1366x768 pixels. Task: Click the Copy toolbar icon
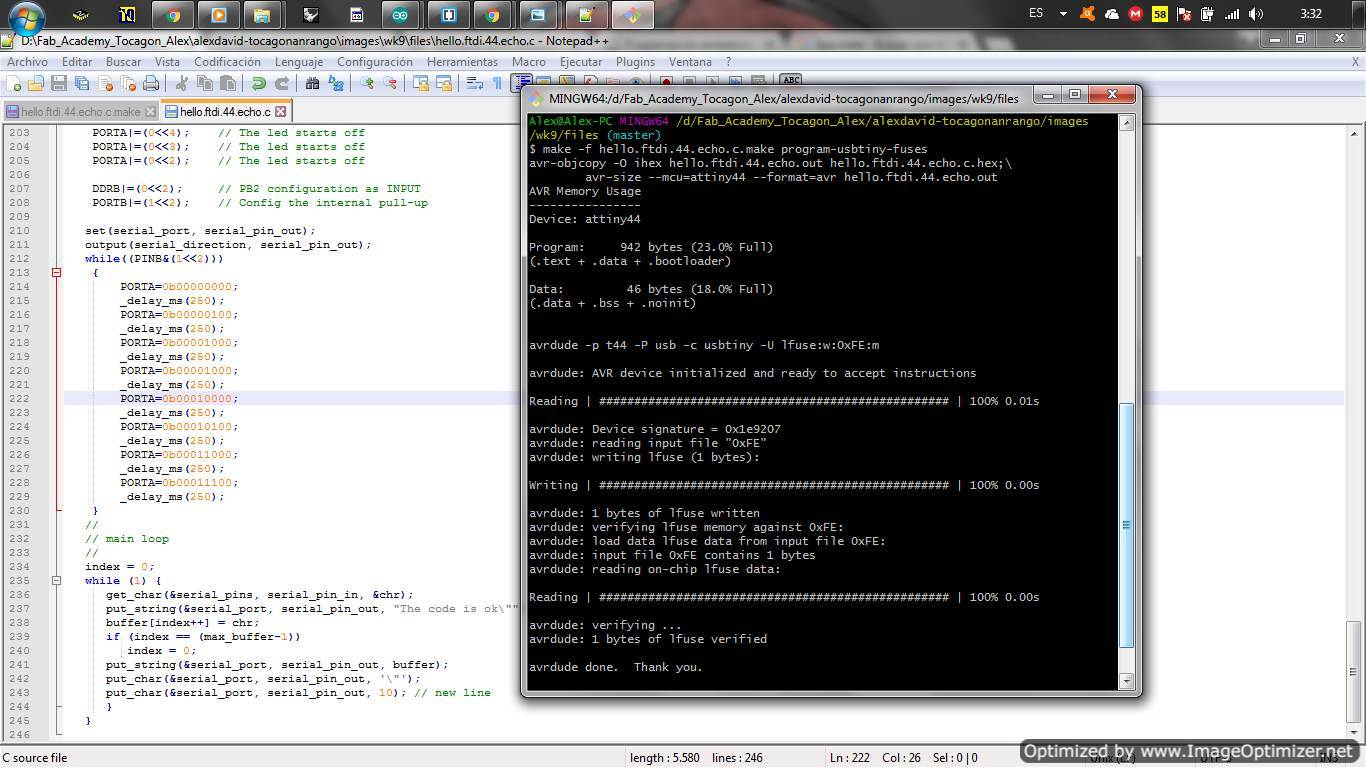pos(205,84)
